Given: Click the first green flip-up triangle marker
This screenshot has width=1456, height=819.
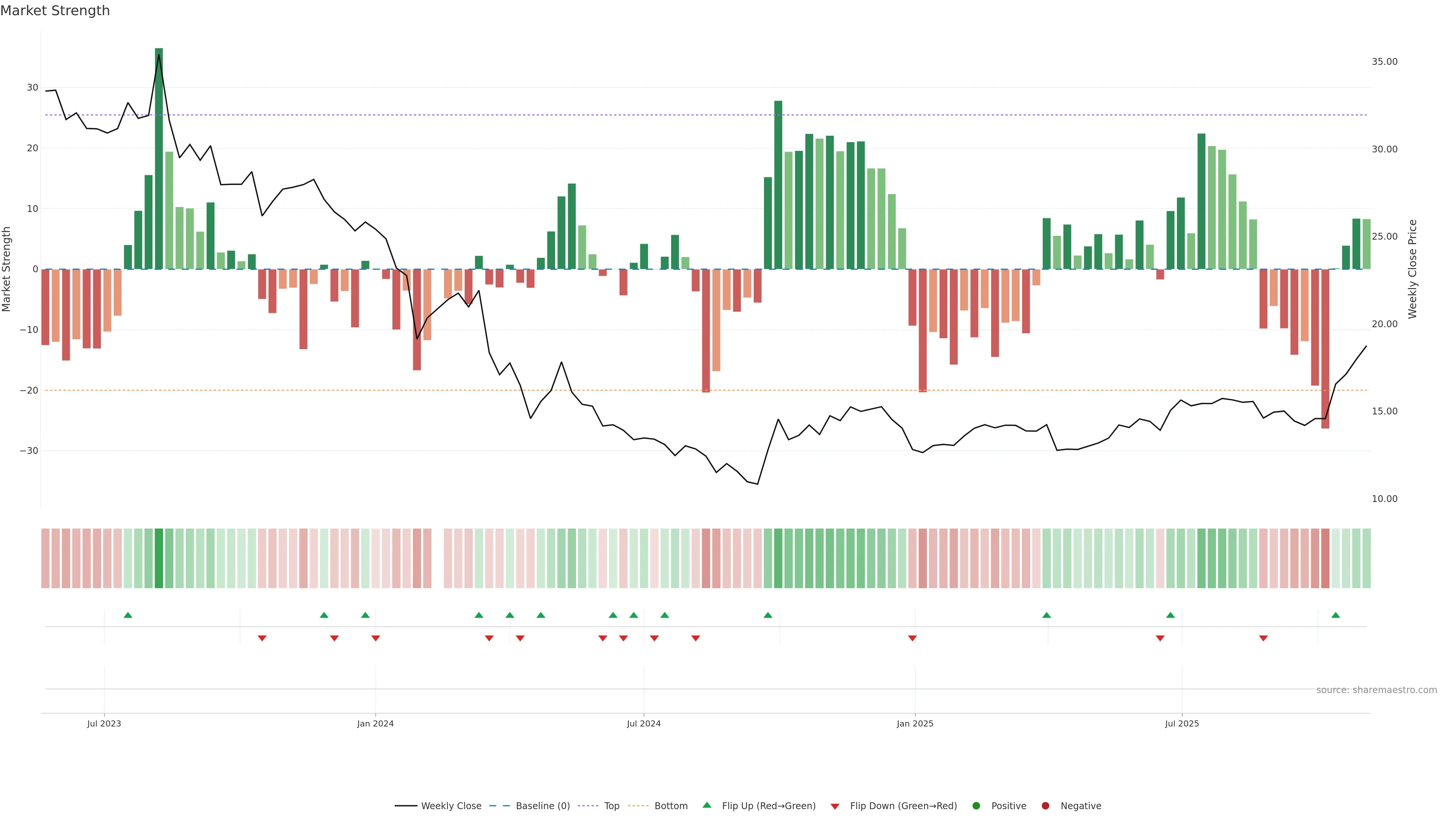Looking at the screenshot, I should pyautogui.click(x=128, y=615).
